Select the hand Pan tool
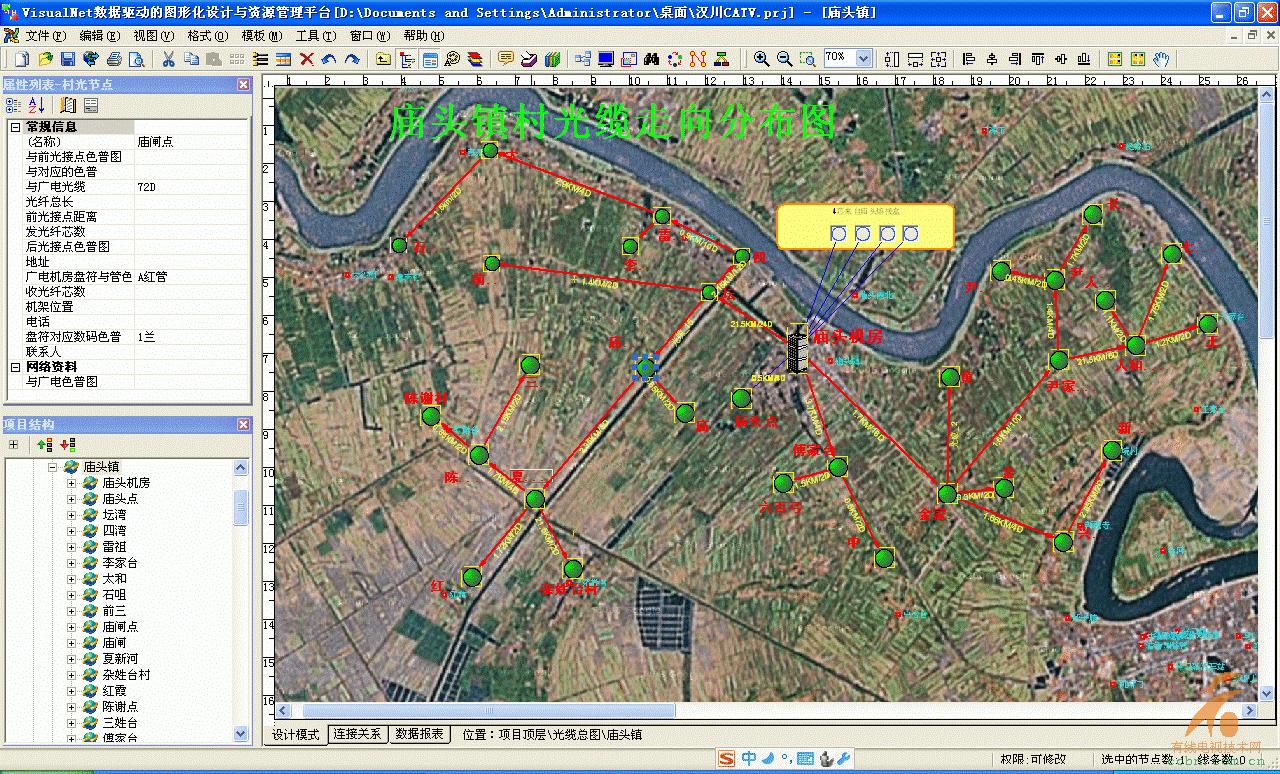Screen dimensions: 1280x774 pyautogui.click(x=1162, y=60)
